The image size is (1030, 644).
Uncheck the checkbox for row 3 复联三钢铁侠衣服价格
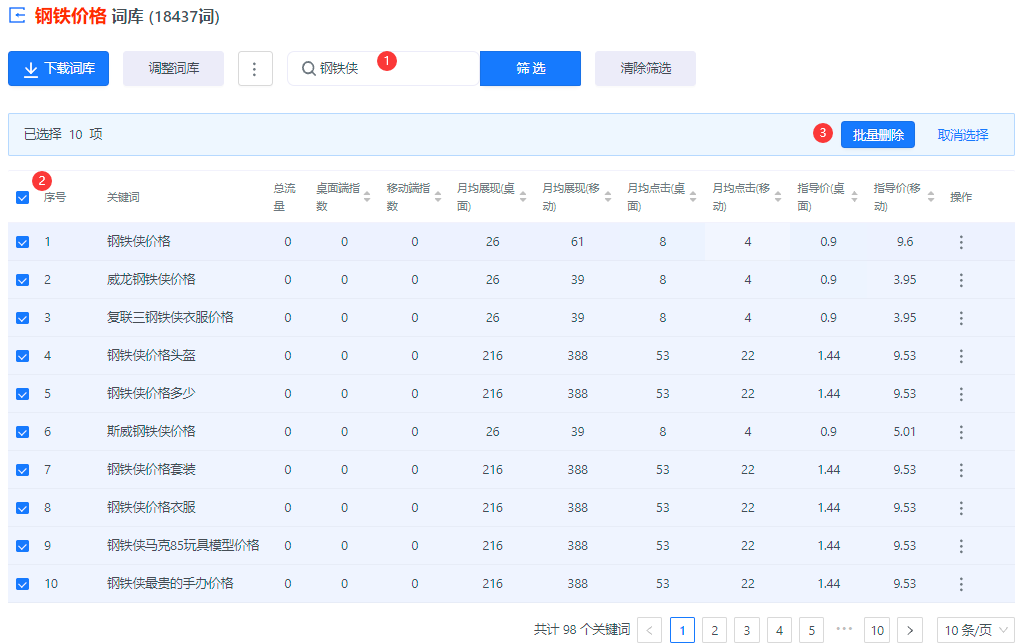point(22,317)
